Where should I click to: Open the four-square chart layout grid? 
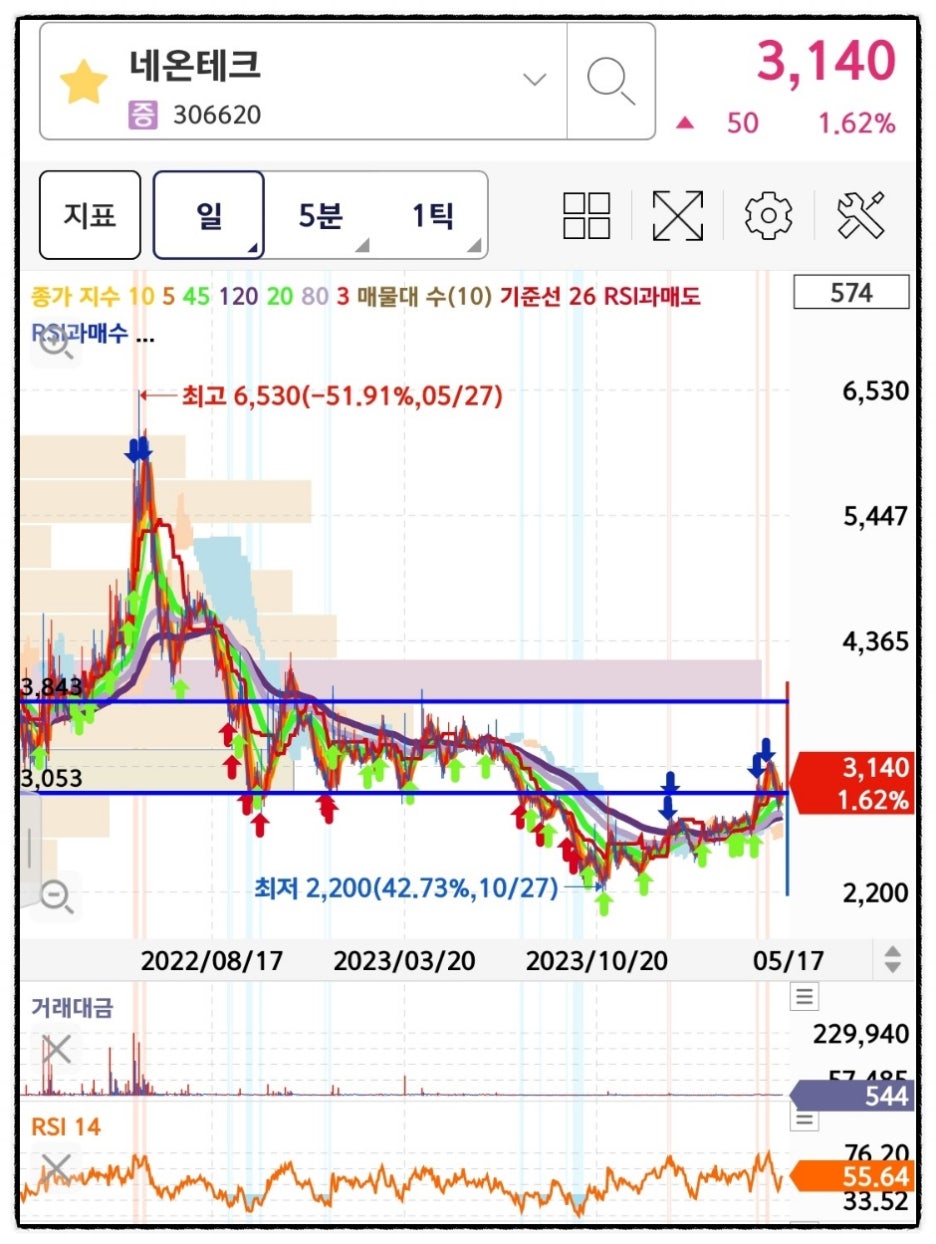pos(587,215)
